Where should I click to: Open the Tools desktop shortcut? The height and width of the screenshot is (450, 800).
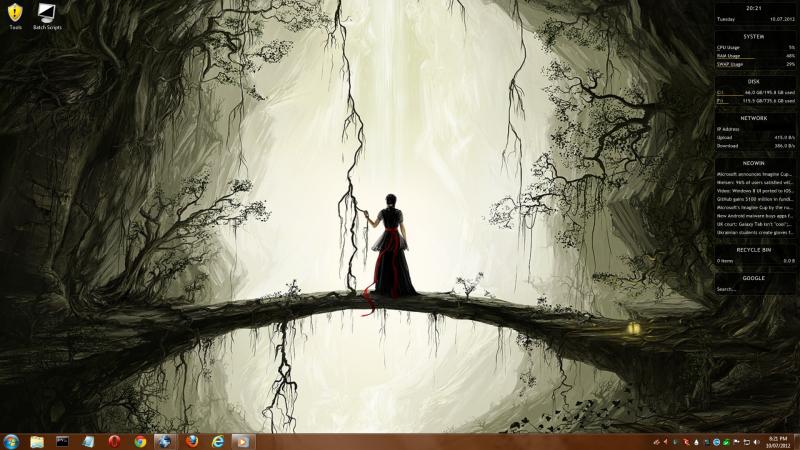click(15, 16)
